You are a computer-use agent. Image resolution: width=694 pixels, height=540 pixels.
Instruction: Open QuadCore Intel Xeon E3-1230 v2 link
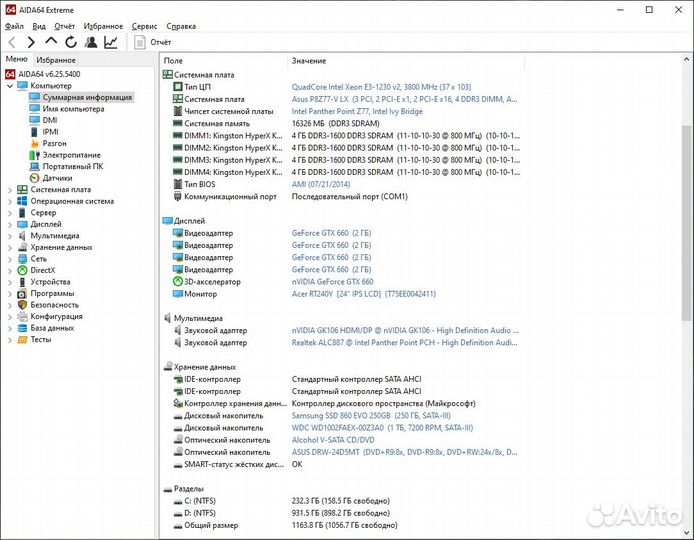click(381, 87)
